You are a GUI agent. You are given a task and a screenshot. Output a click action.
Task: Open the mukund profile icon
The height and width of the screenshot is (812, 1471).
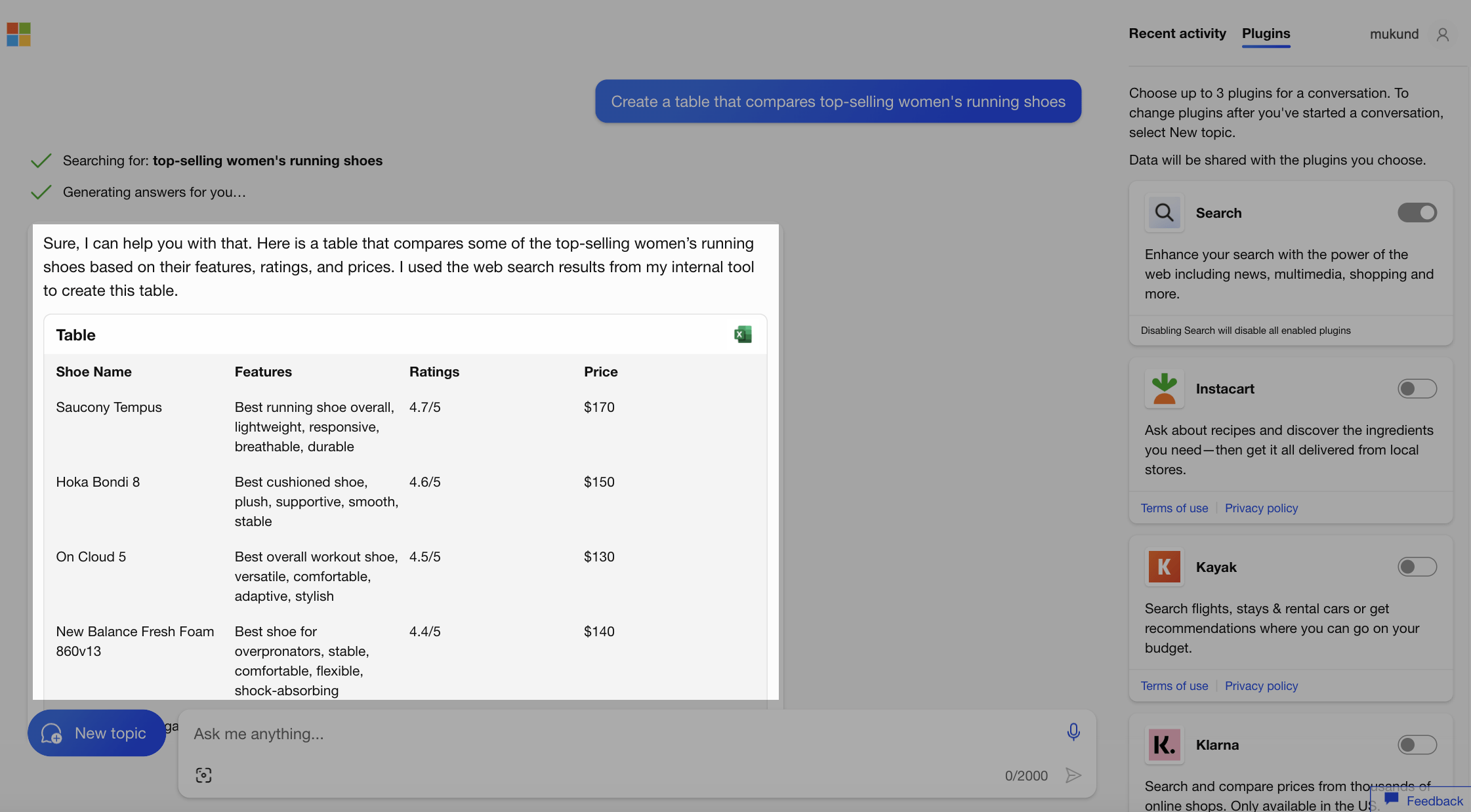[x=1442, y=34]
